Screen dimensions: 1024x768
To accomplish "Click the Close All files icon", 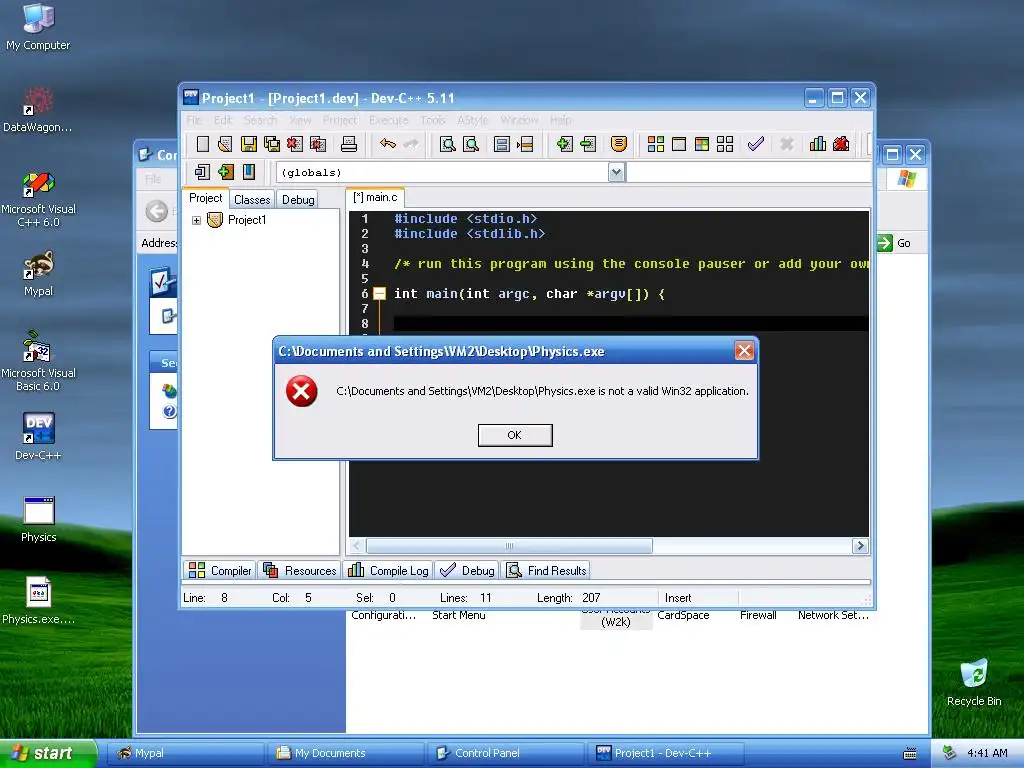I will [318, 144].
